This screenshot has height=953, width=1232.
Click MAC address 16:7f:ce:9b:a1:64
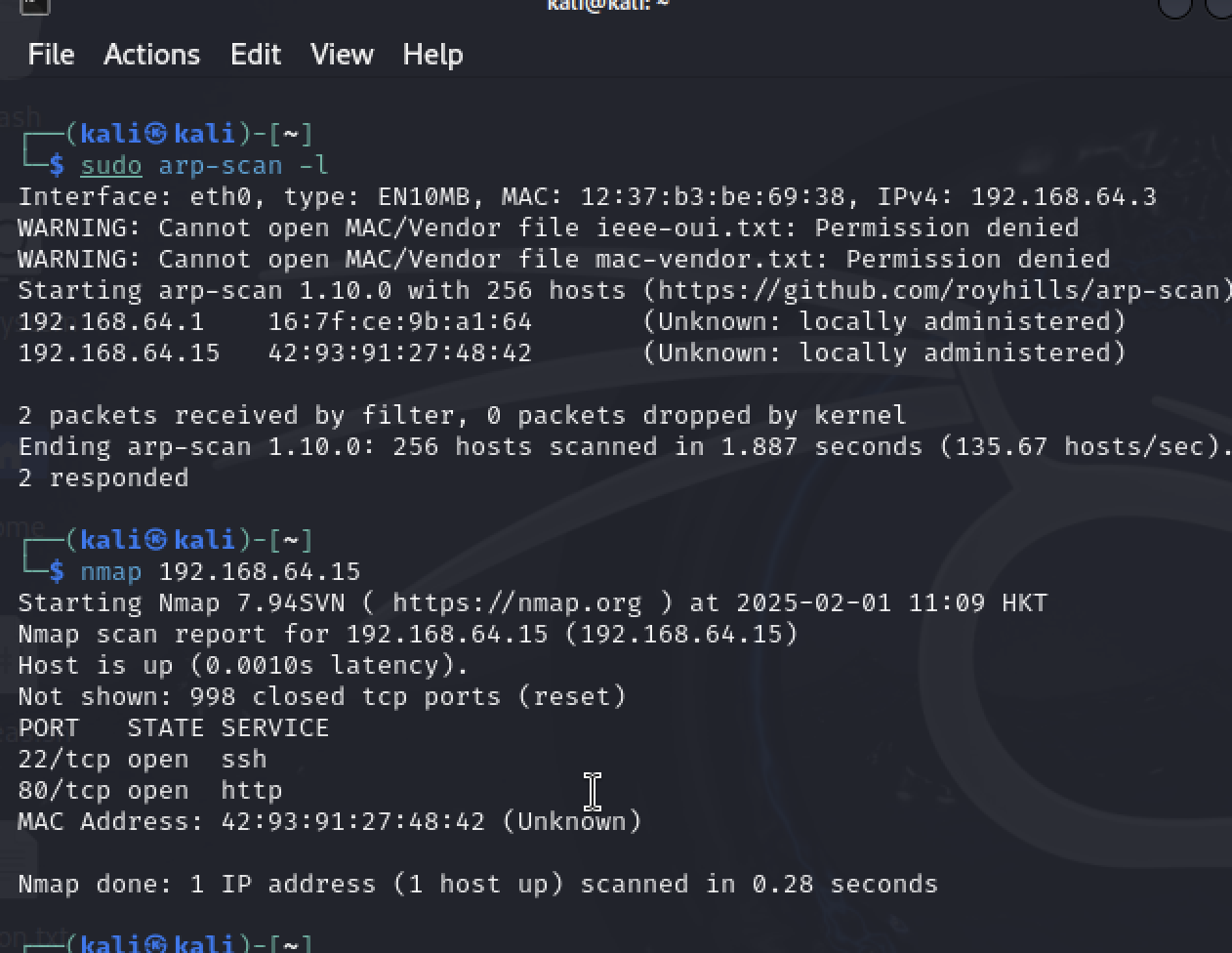click(x=400, y=321)
